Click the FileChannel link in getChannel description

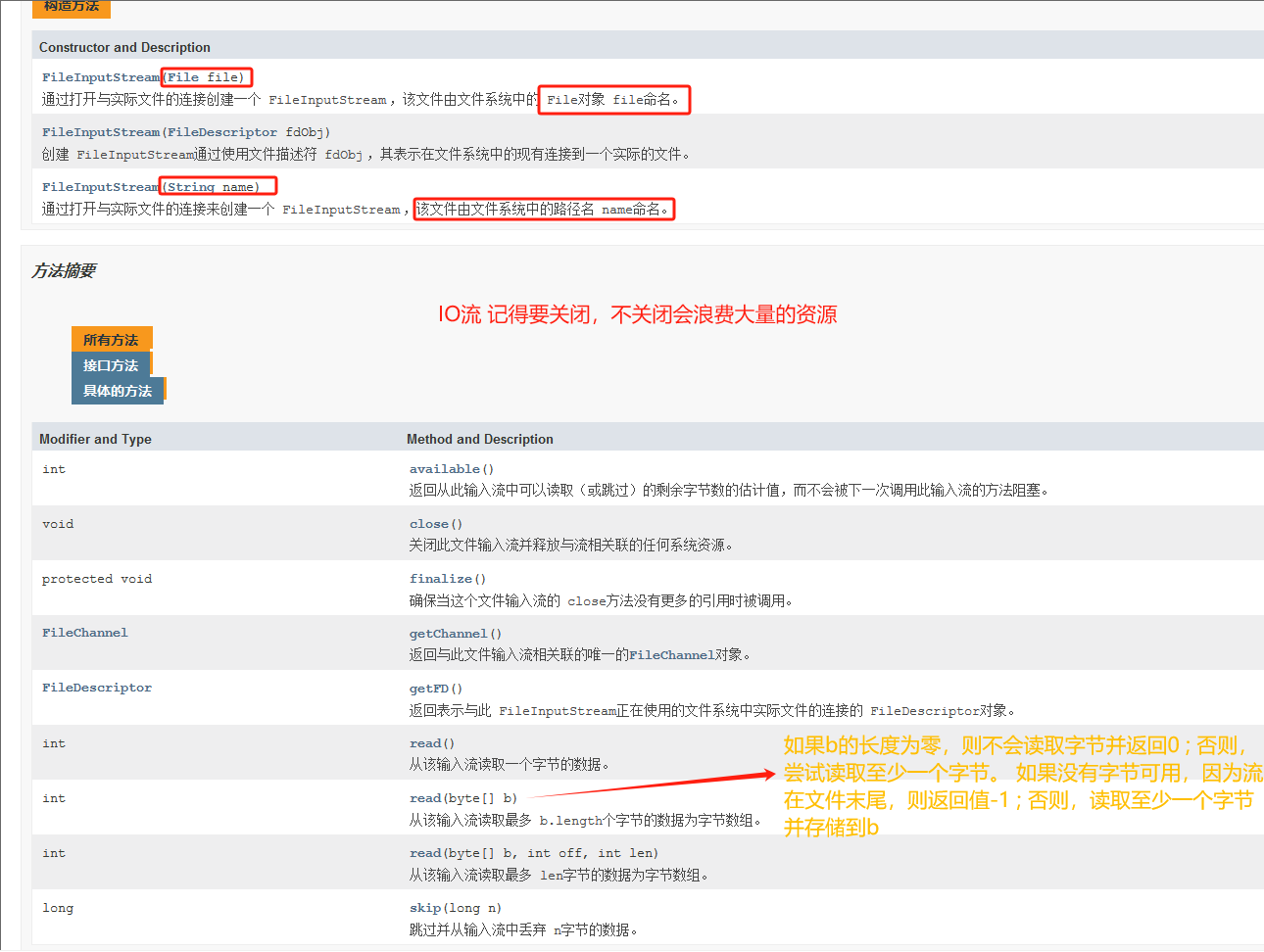click(671, 655)
